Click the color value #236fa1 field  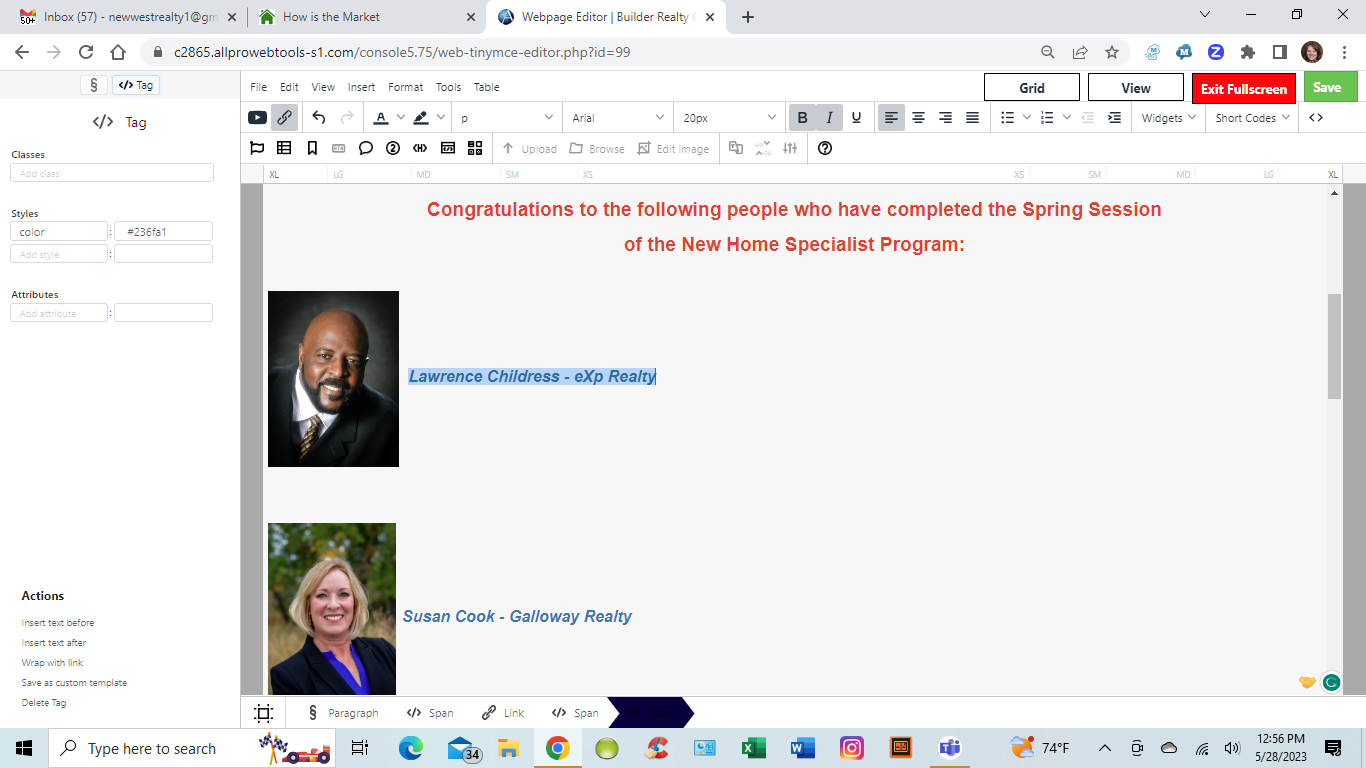[x=163, y=232]
